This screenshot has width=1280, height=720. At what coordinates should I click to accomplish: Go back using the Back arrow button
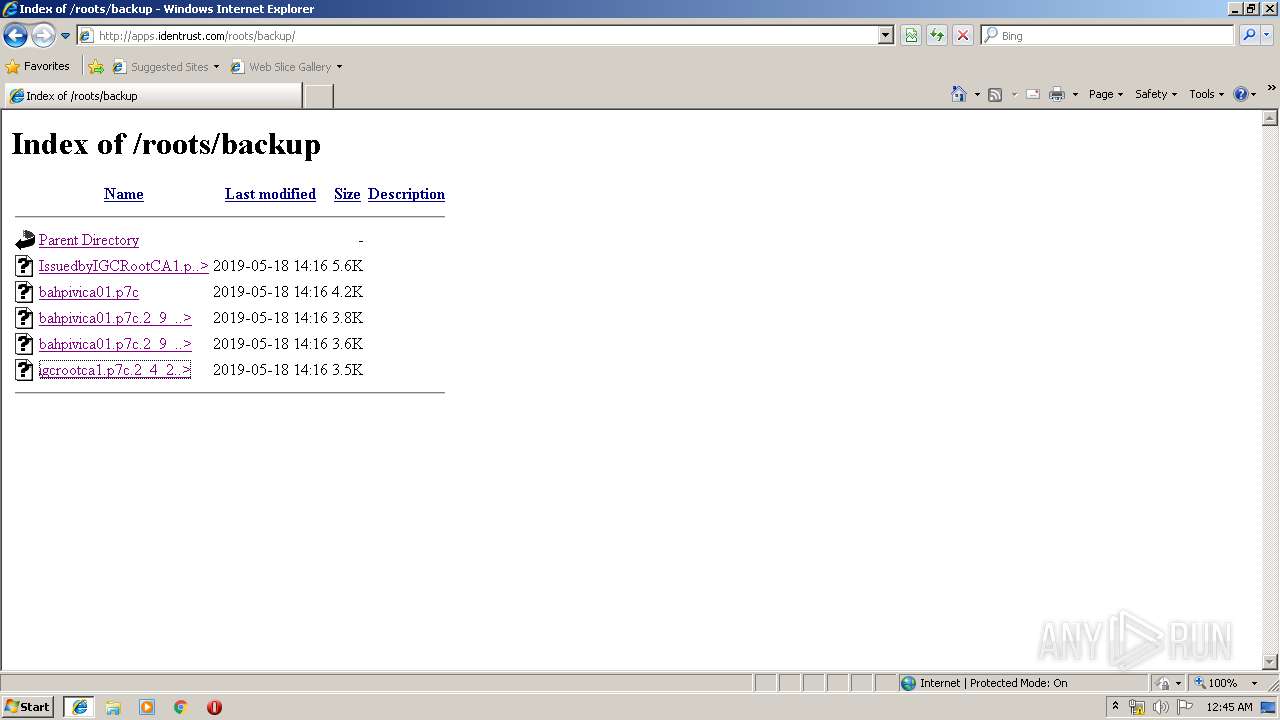[x=15, y=36]
